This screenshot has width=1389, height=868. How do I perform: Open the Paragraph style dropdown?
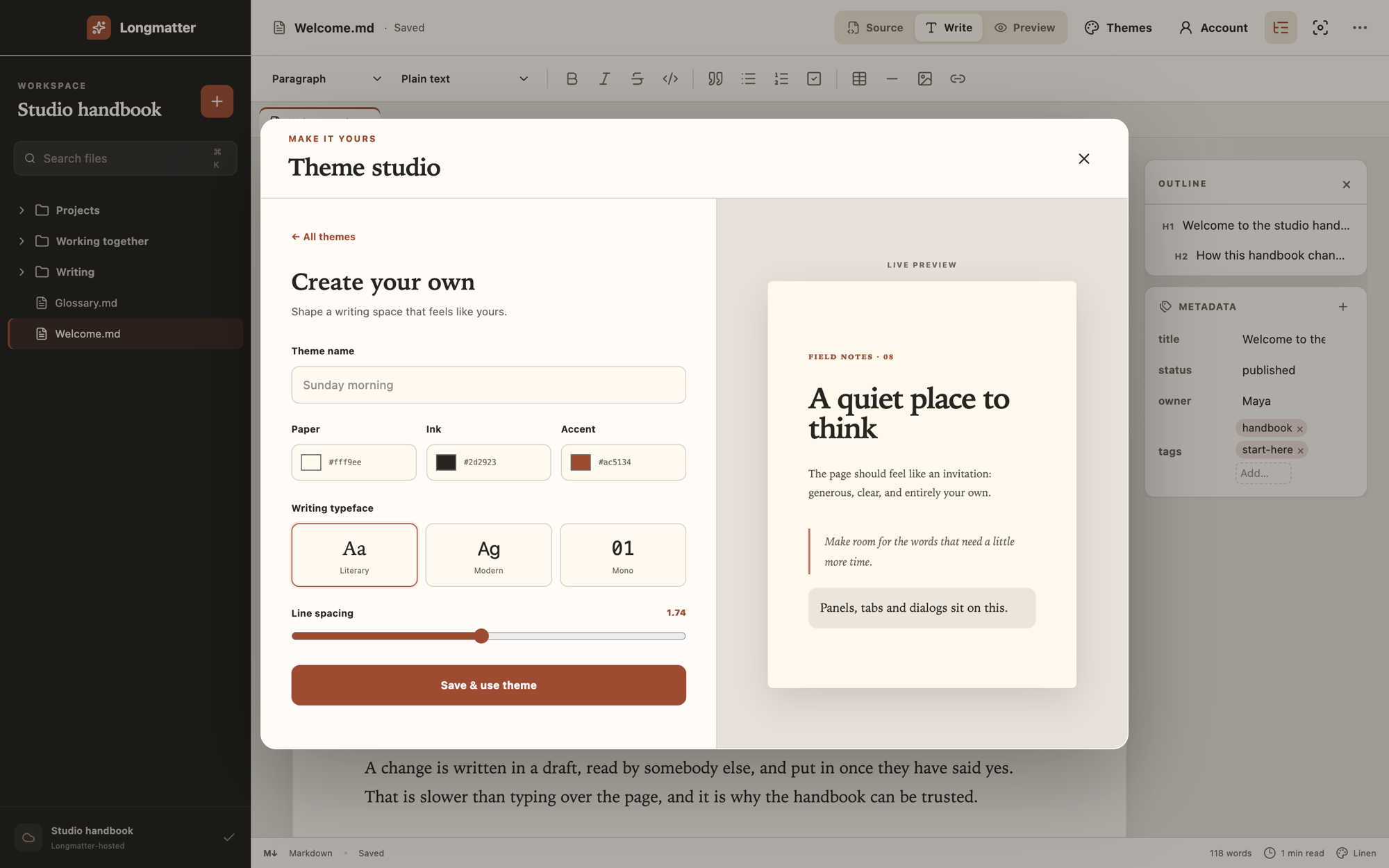[x=326, y=78]
